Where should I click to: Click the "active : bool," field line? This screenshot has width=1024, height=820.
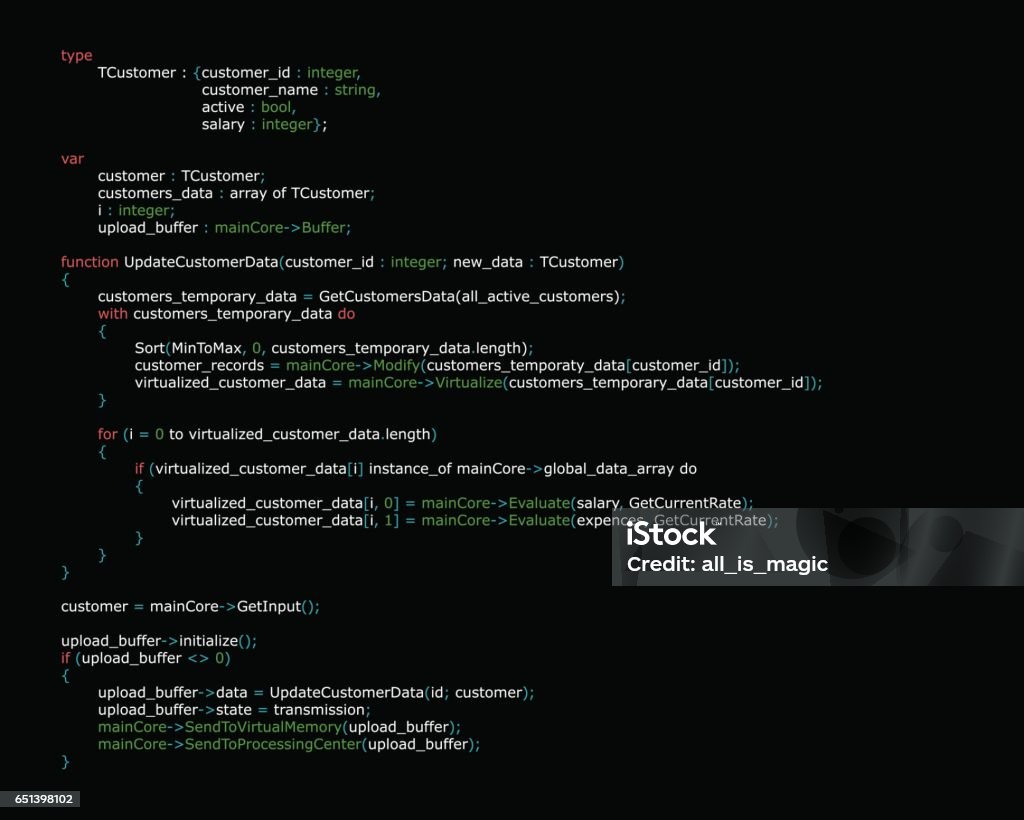coord(249,107)
